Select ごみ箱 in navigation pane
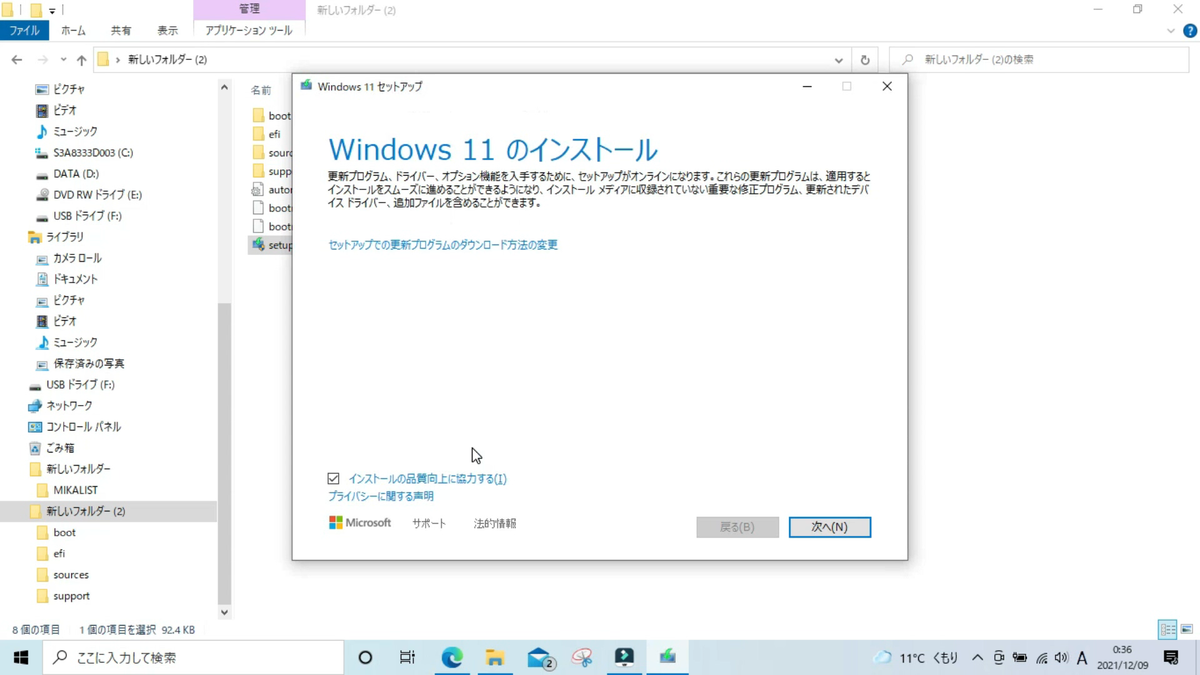The width and height of the screenshot is (1200, 675). click(x=60, y=448)
